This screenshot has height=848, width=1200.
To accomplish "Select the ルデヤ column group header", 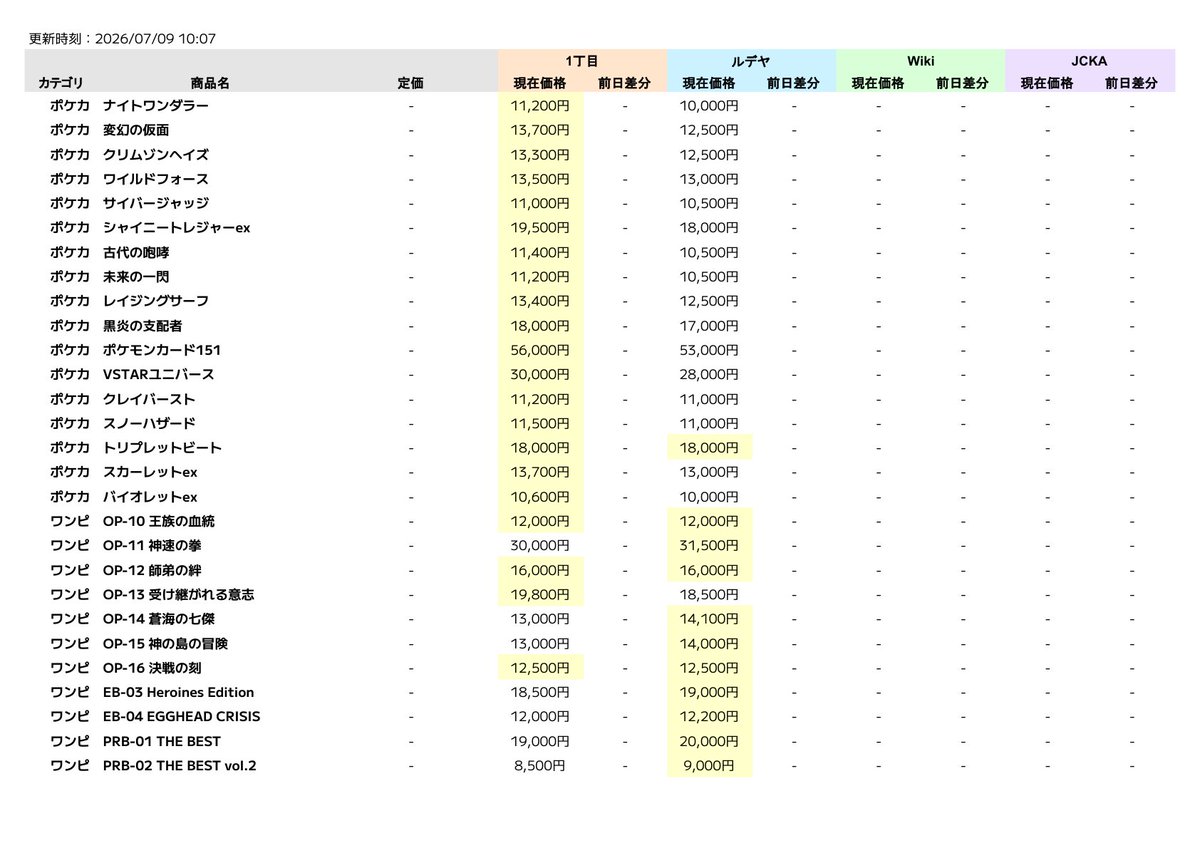I will [751, 61].
